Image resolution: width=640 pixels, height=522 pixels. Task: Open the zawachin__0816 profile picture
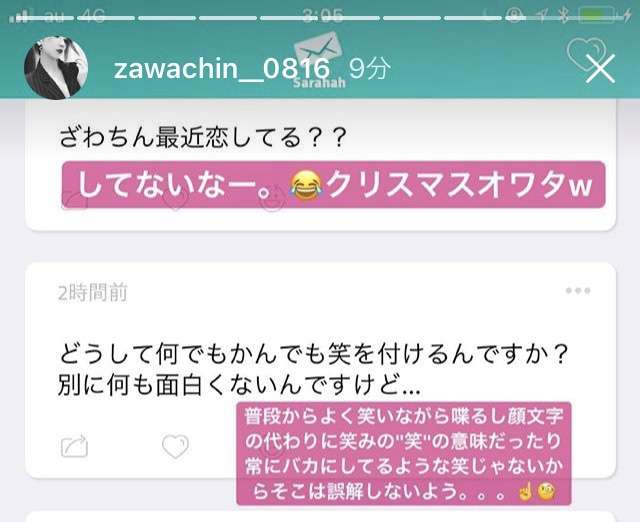(56, 68)
